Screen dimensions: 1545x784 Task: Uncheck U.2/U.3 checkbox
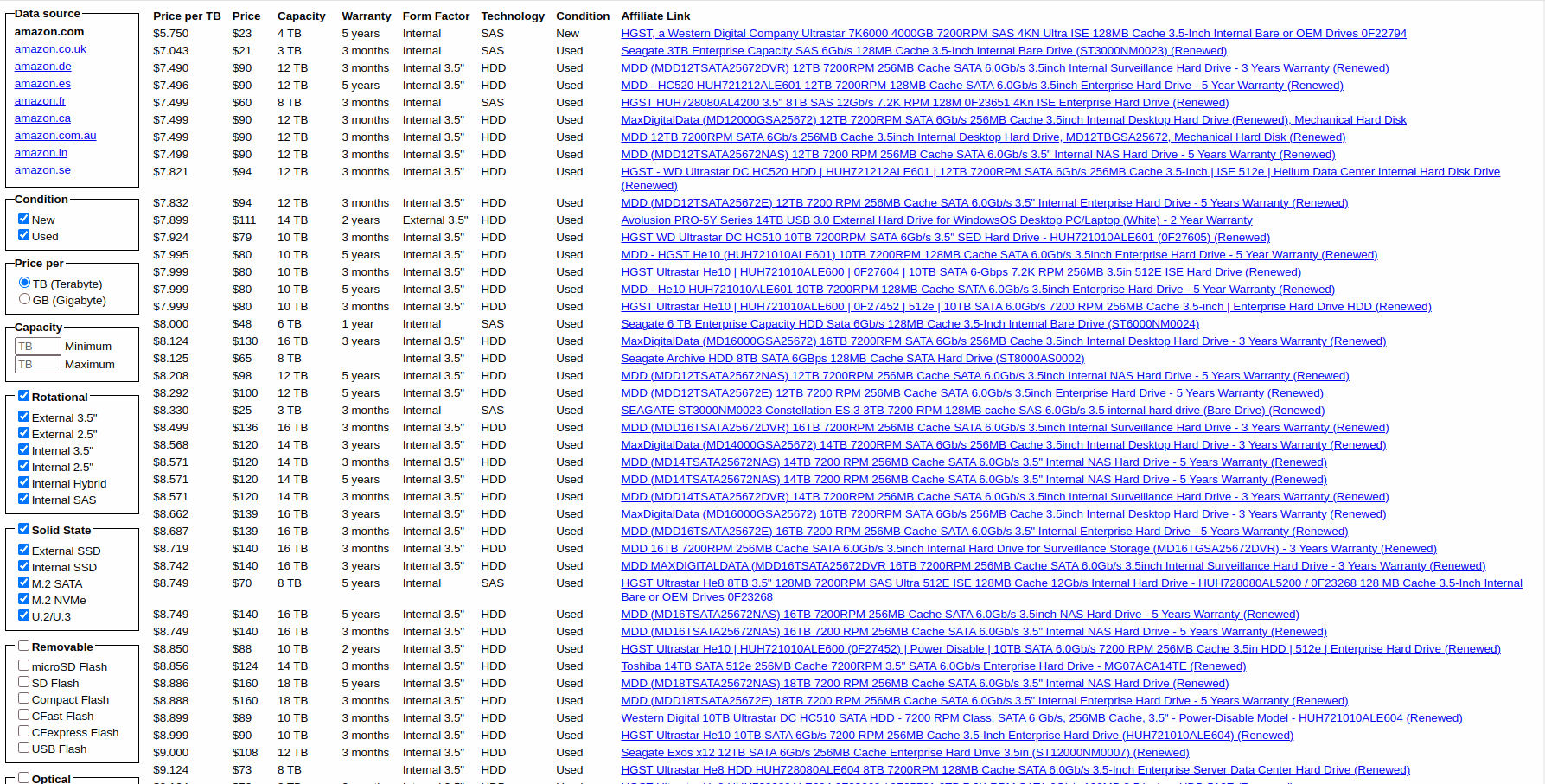(24, 615)
